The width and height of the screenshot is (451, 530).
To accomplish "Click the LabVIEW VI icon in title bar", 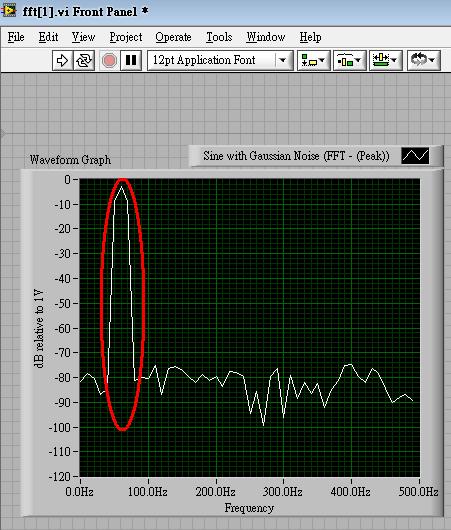I will (8, 11).
